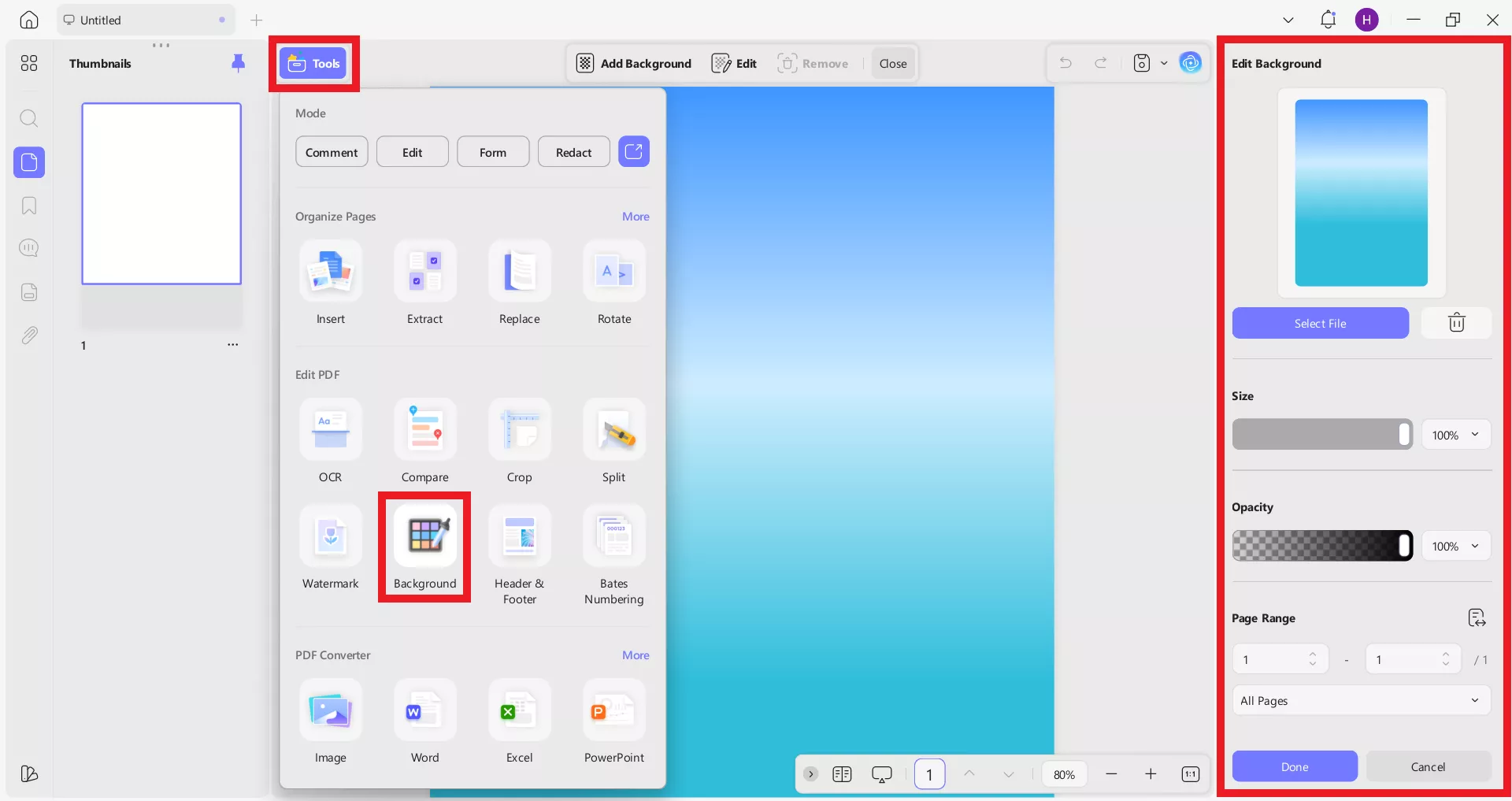This screenshot has width=1512, height=801.
Task: Open the tab list chevron in title bar
Action: 1288,20
